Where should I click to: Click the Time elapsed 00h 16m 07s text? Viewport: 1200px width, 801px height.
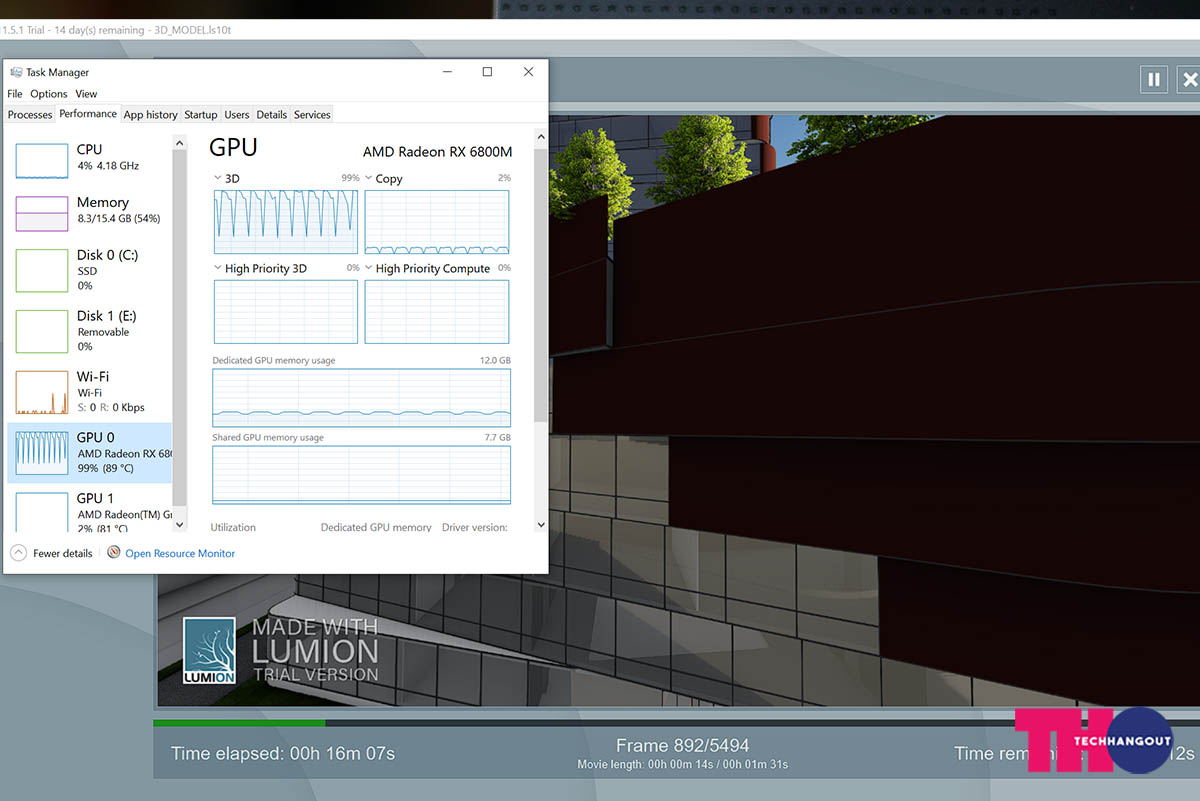click(283, 753)
